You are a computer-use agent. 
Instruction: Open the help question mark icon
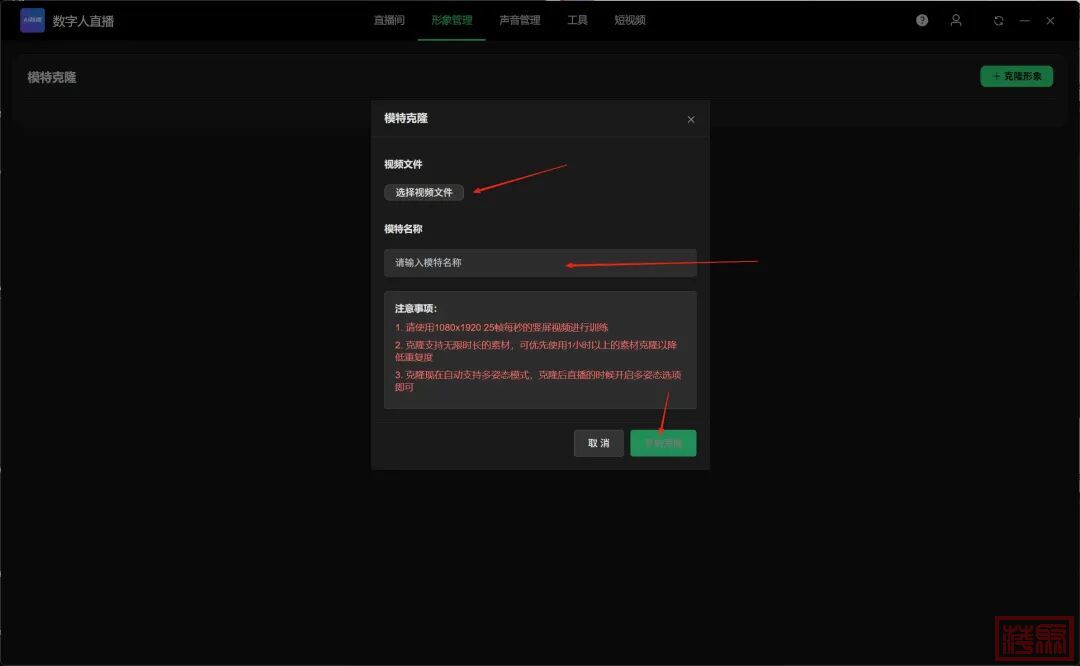tap(922, 21)
